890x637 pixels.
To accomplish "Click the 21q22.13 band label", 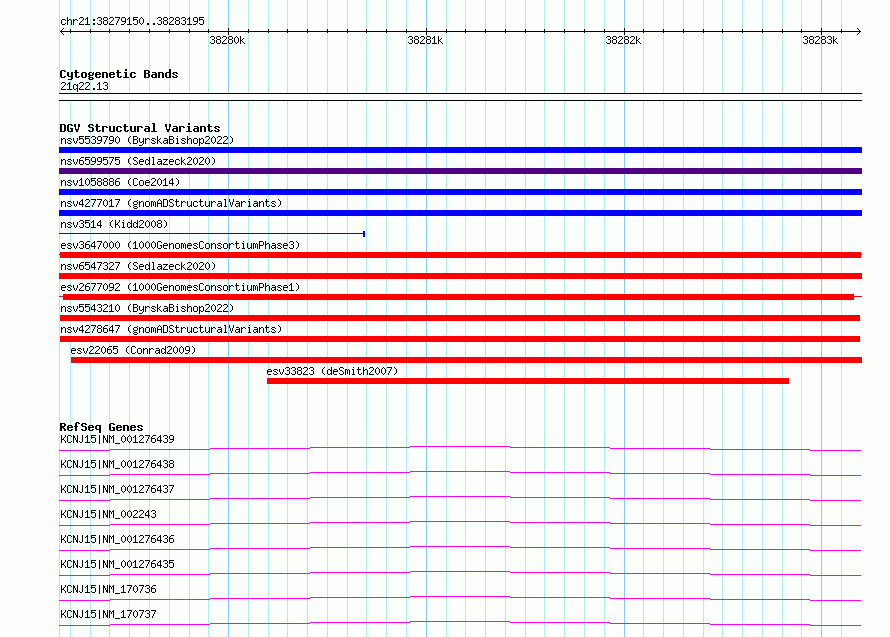I will (x=84, y=86).
